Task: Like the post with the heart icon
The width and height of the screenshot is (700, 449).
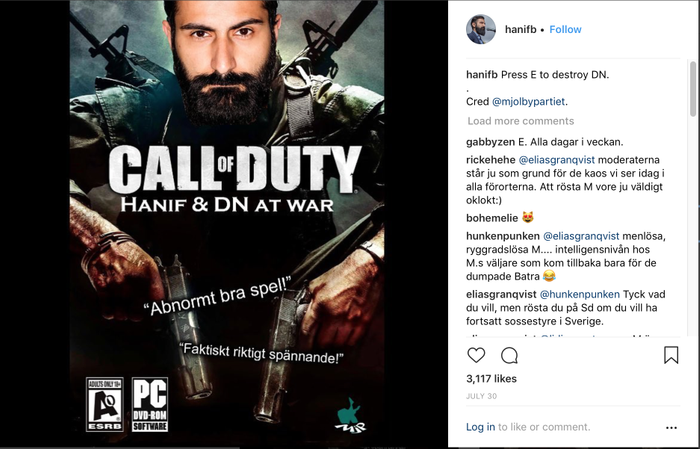Action: (x=476, y=355)
